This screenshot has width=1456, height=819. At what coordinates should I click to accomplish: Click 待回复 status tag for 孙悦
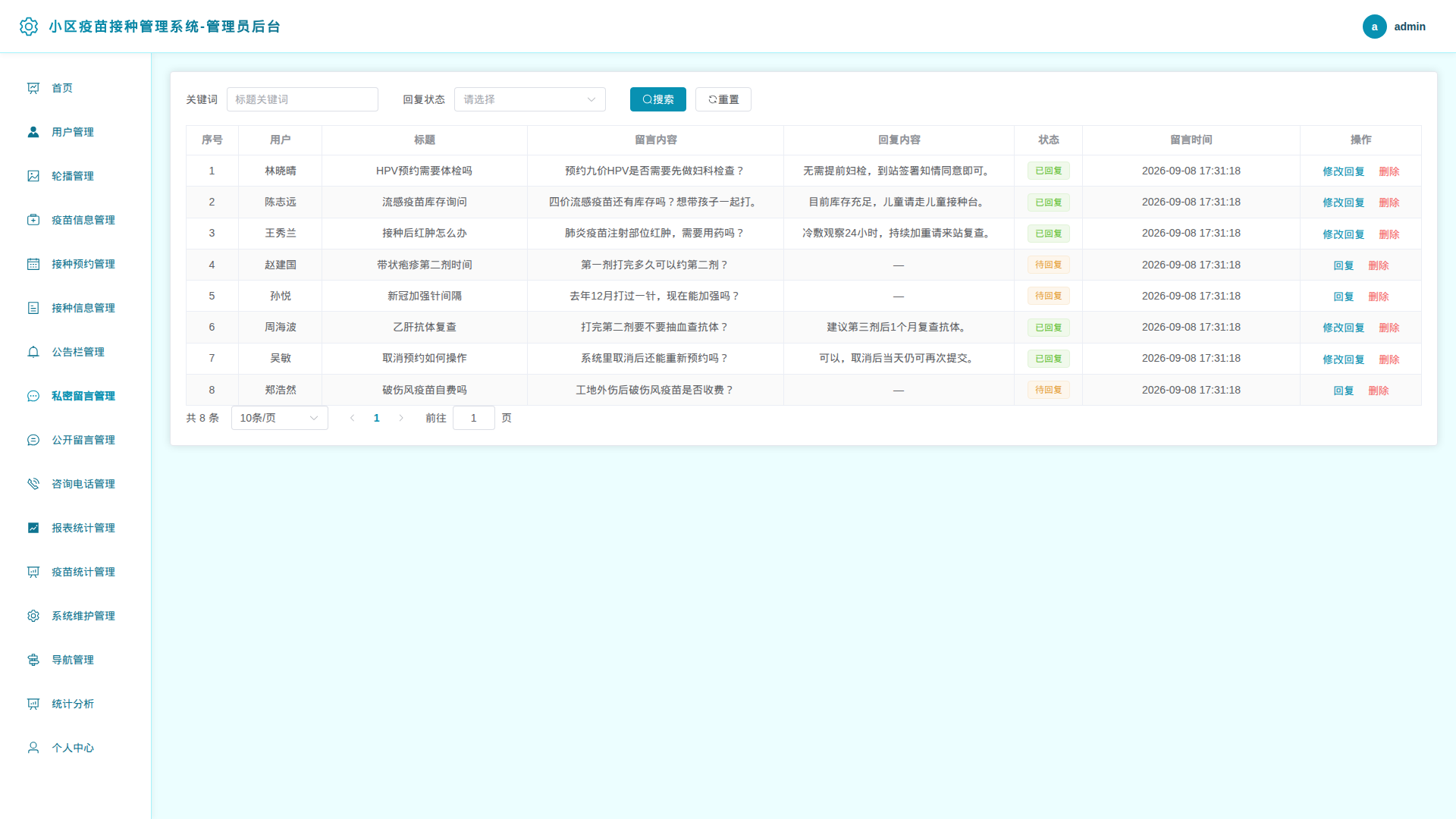coord(1049,296)
